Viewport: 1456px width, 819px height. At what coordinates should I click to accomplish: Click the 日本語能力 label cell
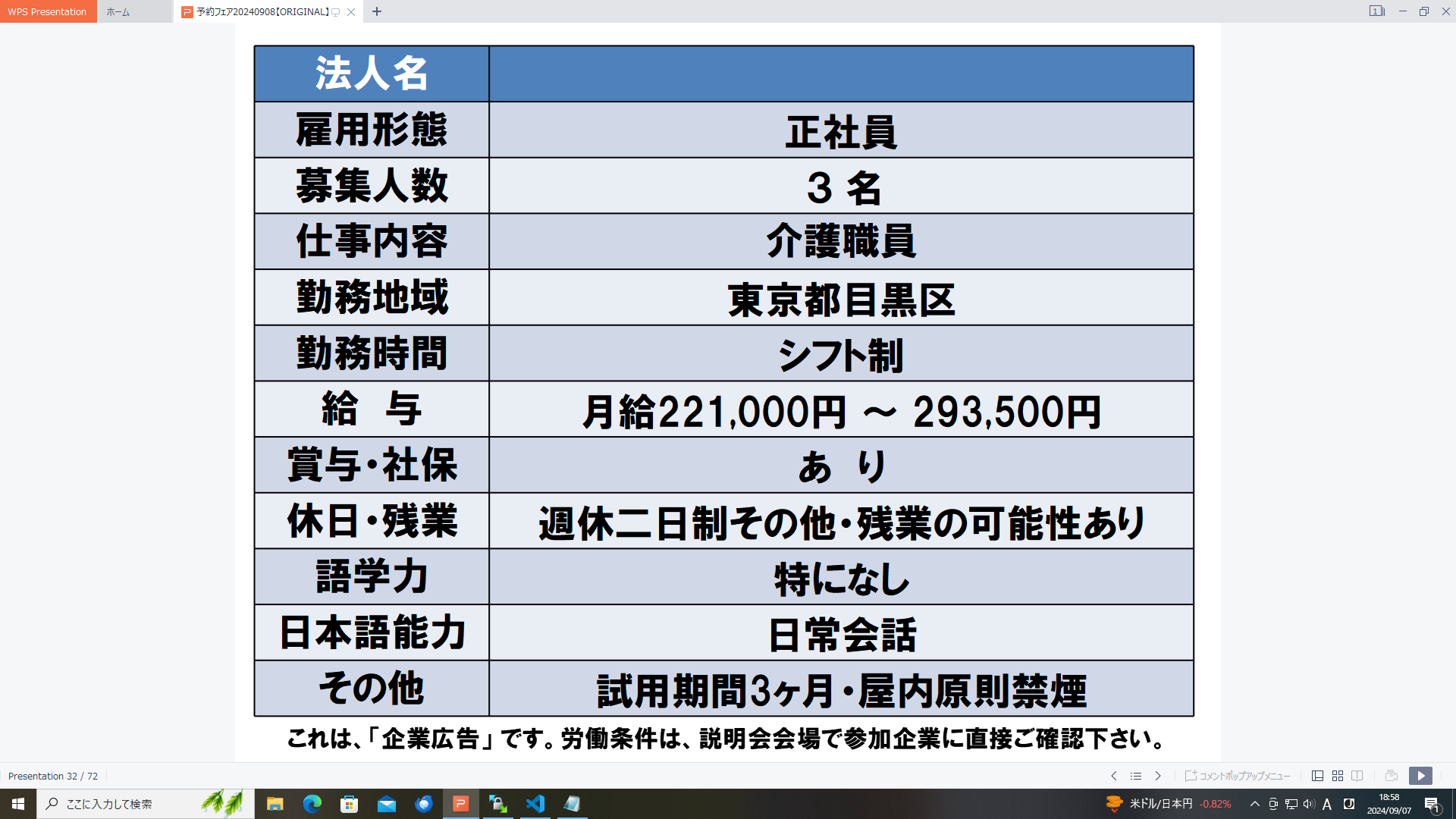pos(372,633)
